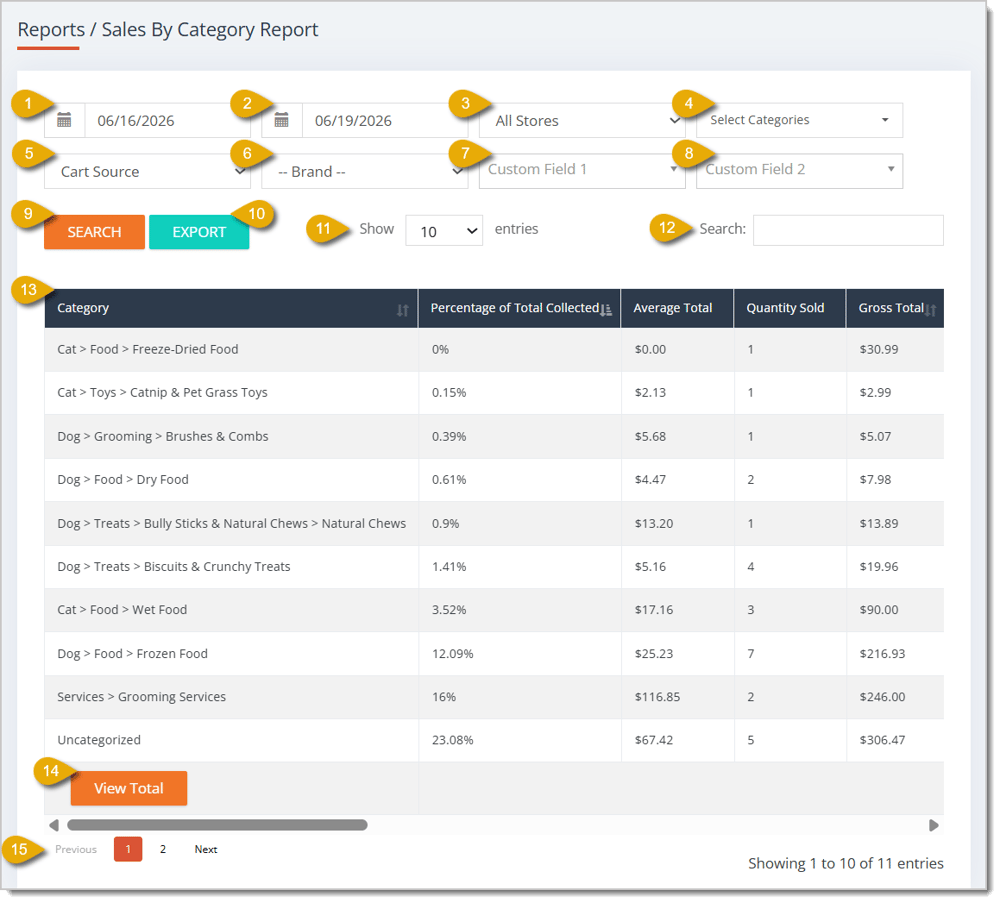Open the Cart Source dropdown

(x=147, y=172)
